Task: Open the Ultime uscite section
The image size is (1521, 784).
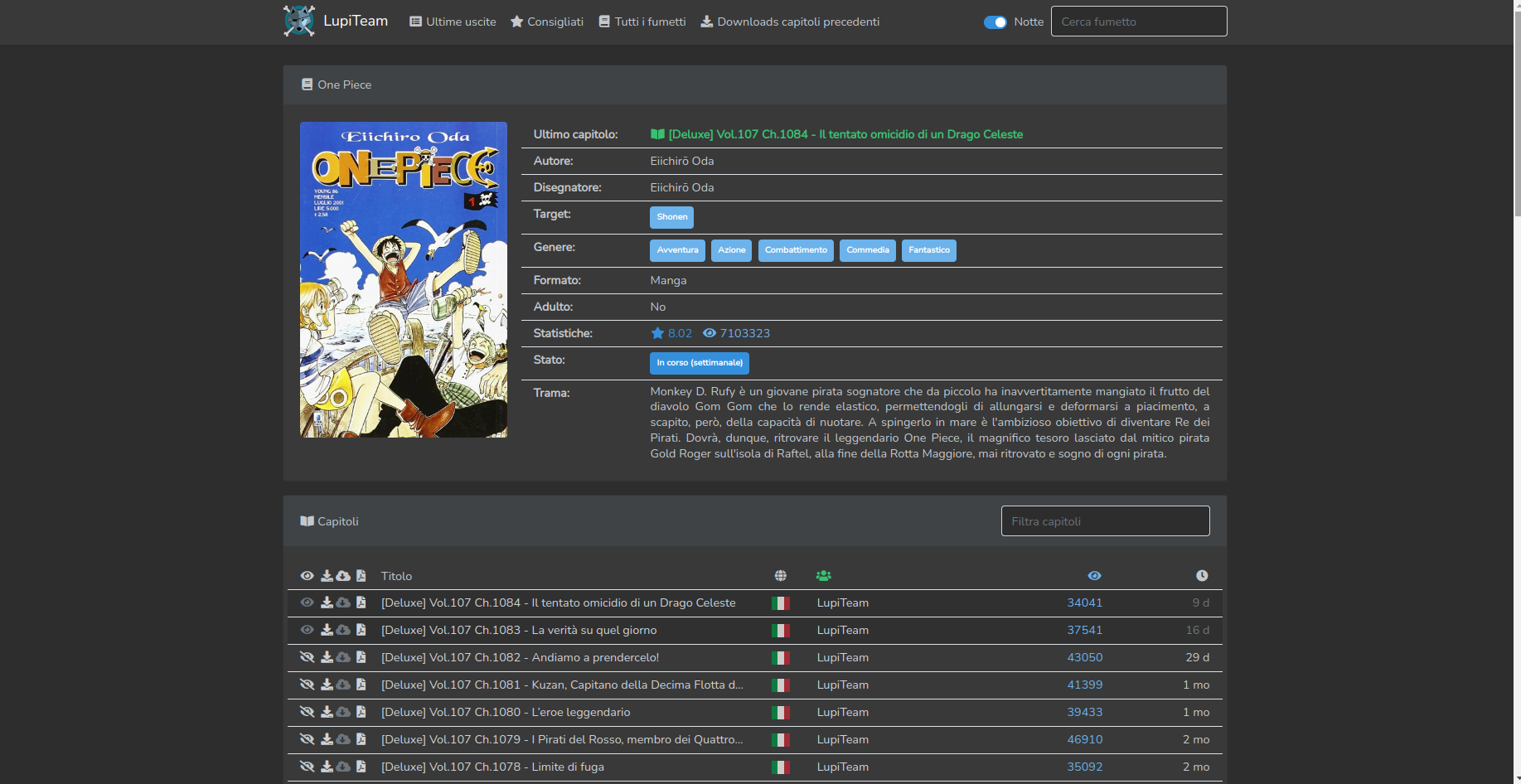Action: click(x=453, y=22)
